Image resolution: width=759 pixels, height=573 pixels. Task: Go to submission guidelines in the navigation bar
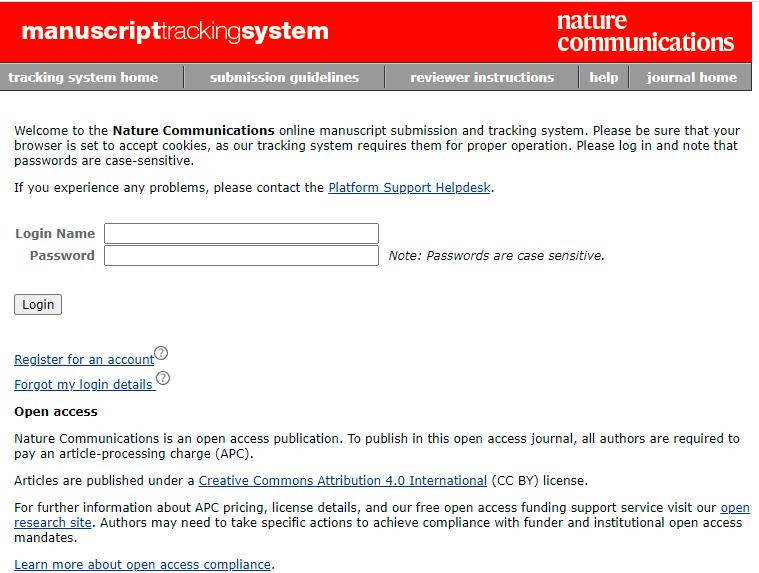[x=284, y=77]
